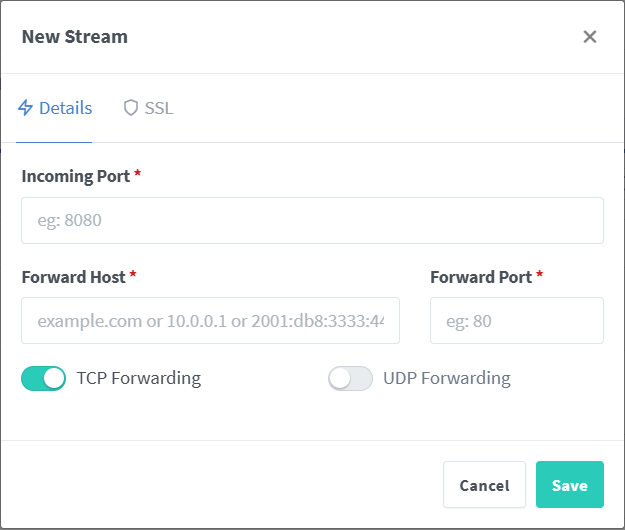Open the SSL tab
Screen dimensions: 625x530
[x=148, y=108]
